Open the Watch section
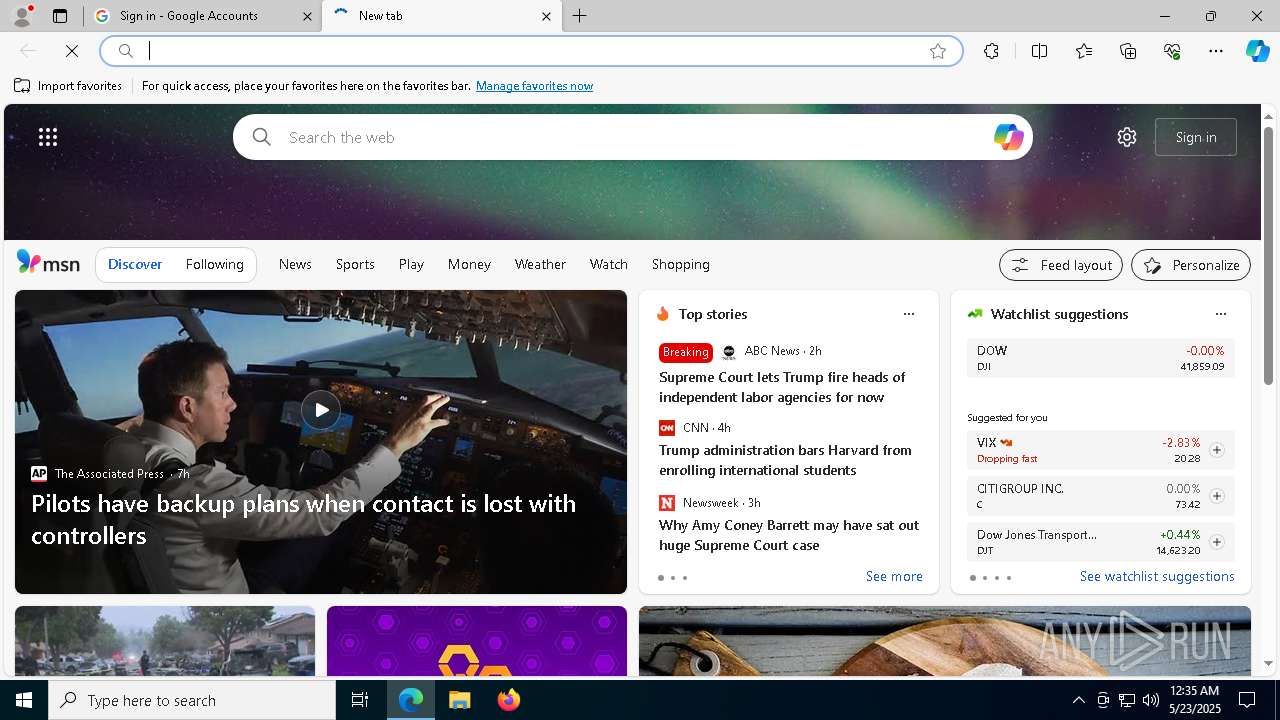 coord(609,264)
